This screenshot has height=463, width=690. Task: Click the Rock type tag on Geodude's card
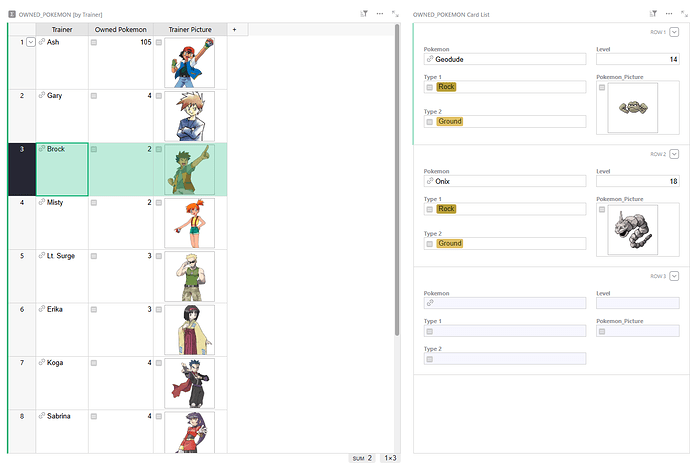[x=446, y=87]
